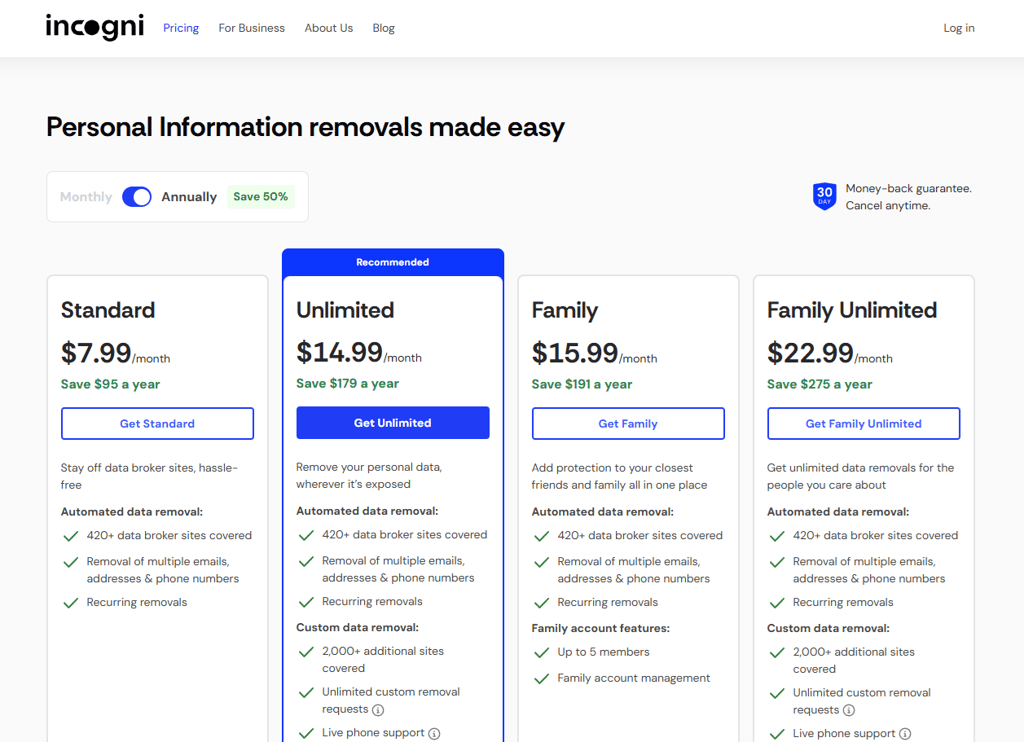Click the Recommended banner on Unlimited plan
Screen dimensions: 1024x742
392,262
